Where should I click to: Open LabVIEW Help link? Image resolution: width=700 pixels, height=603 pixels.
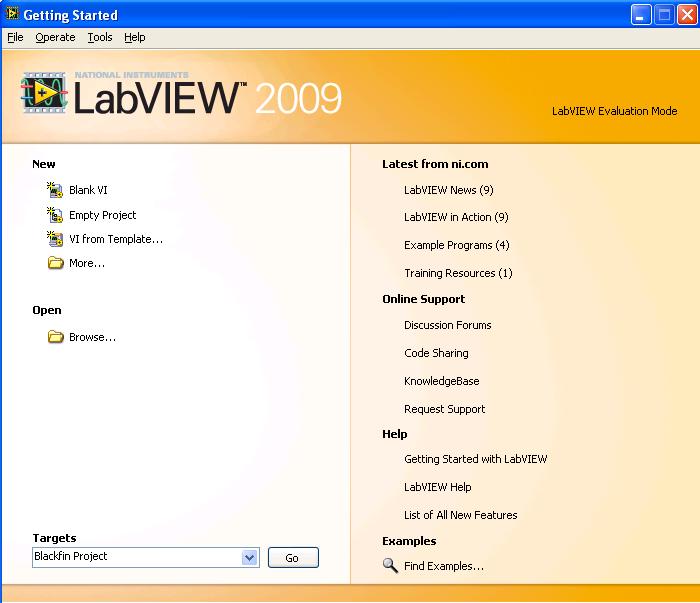point(438,487)
